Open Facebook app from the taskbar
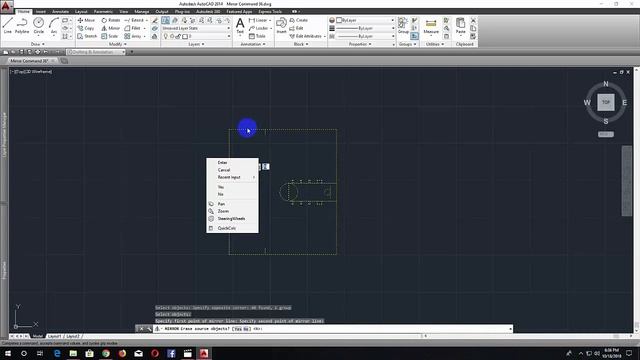 point(171,353)
